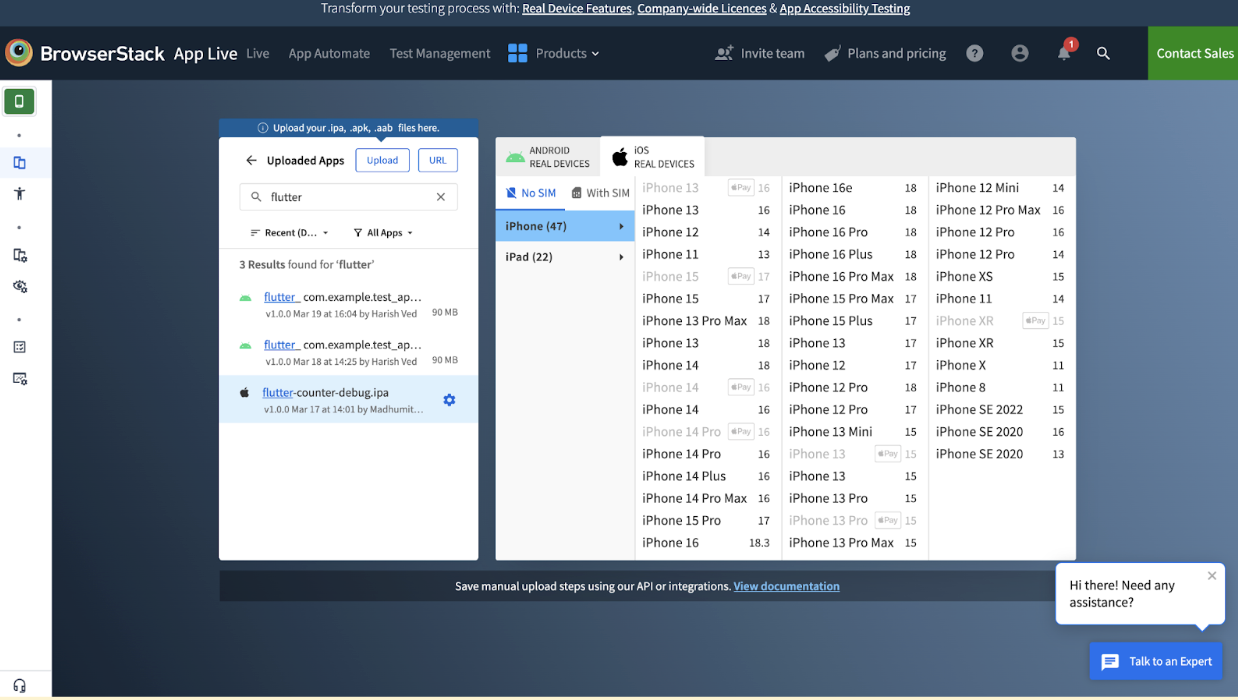Click Android icon of app uploaded Mar 18

(245, 345)
